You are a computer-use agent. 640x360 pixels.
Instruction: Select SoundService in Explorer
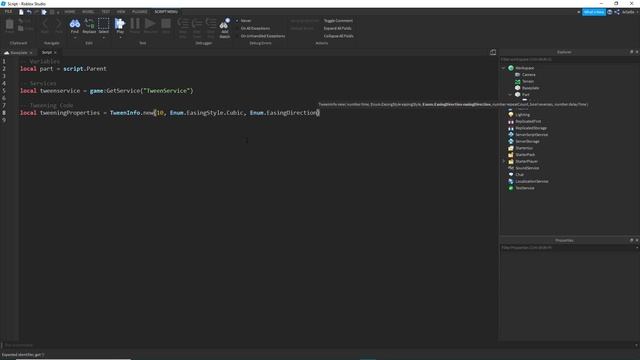pyautogui.click(x=527, y=168)
